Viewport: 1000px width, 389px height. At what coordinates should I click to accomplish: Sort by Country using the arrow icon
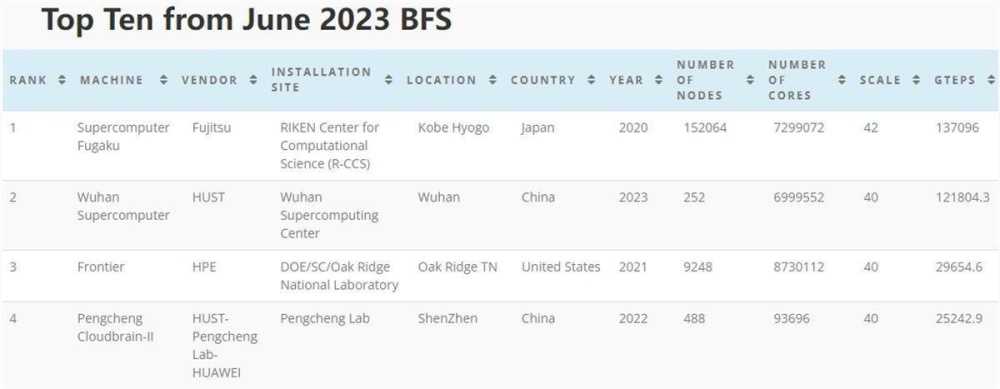click(591, 80)
